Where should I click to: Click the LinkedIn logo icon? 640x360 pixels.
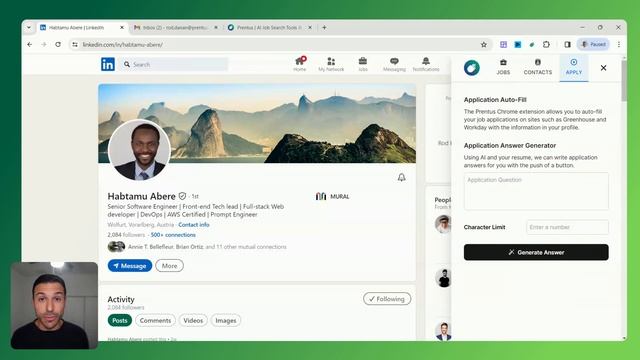(108, 64)
